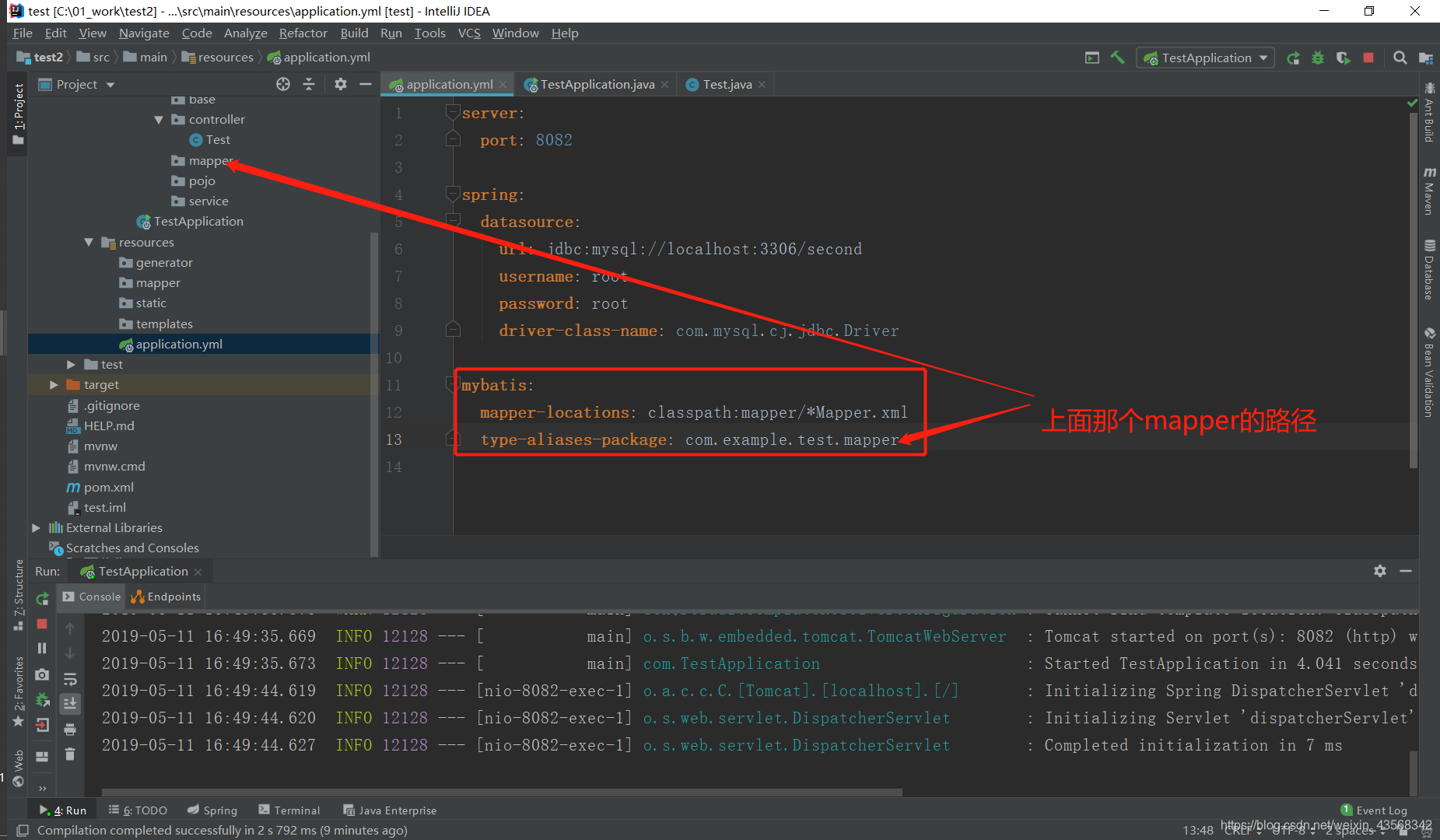Pause output in Run panel
The height and width of the screenshot is (840, 1440).
[43, 649]
